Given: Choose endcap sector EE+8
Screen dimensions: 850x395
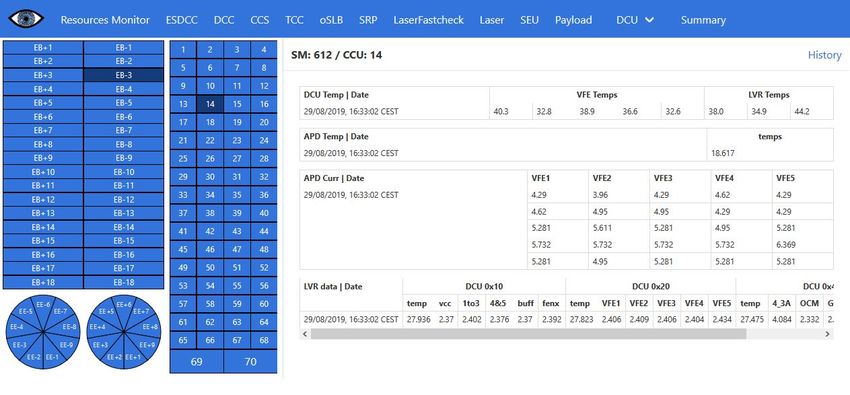Looking at the screenshot, I should [x=150, y=327].
